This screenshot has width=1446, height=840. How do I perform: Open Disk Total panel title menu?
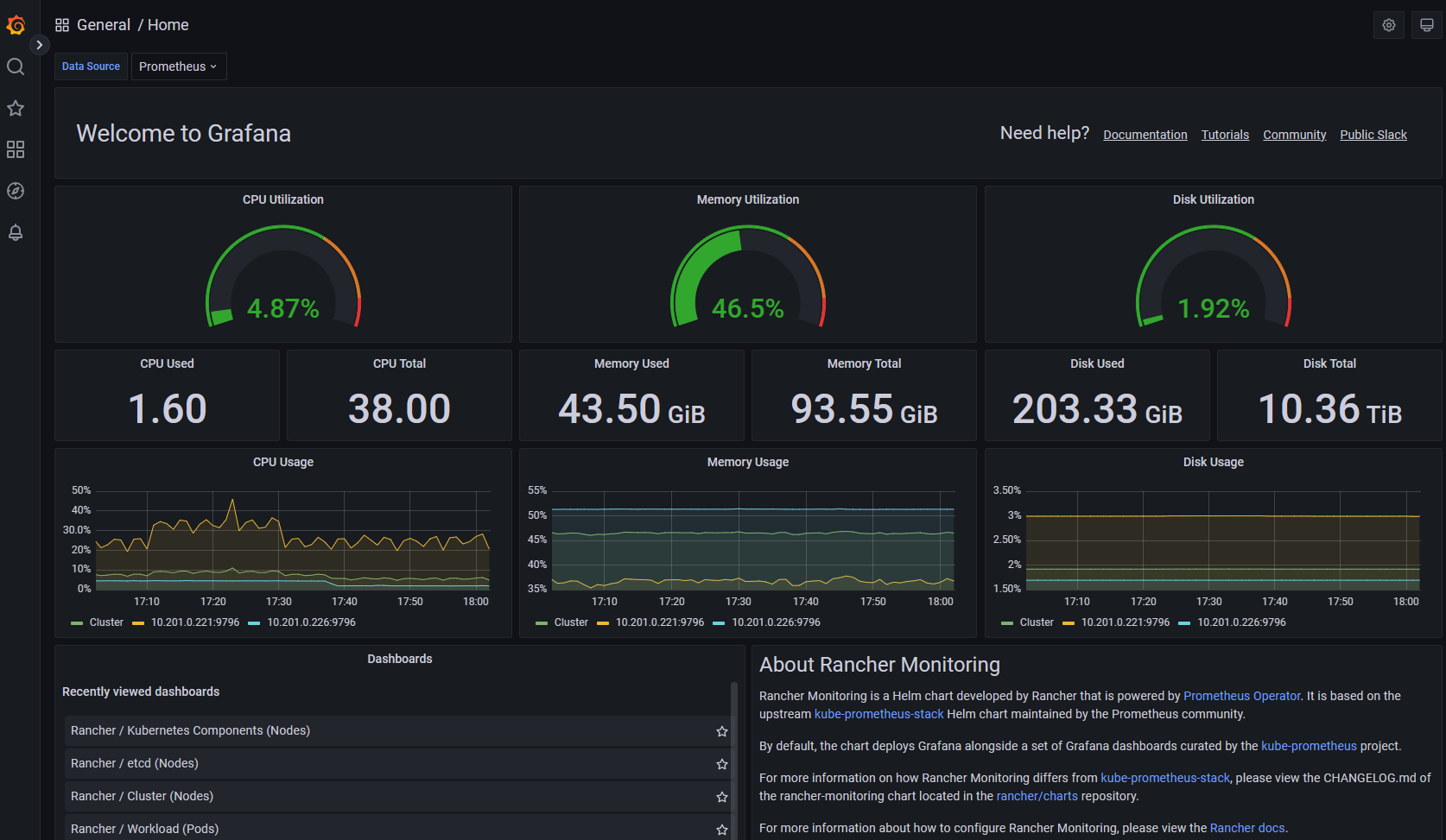pos(1329,363)
